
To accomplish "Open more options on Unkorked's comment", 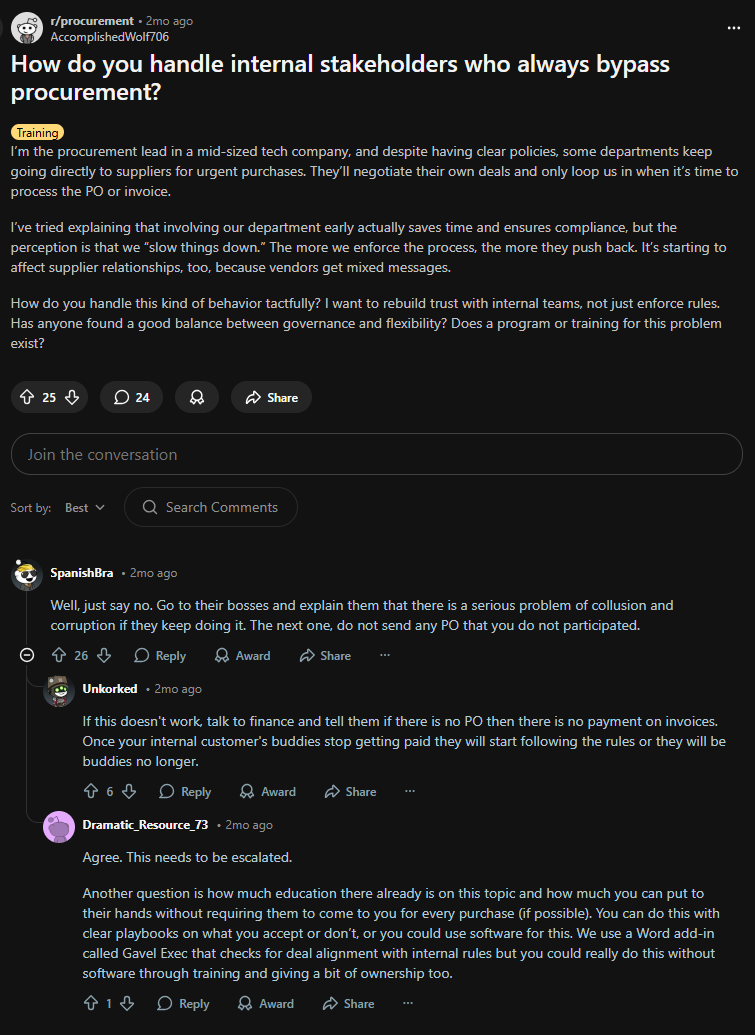I will point(410,791).
